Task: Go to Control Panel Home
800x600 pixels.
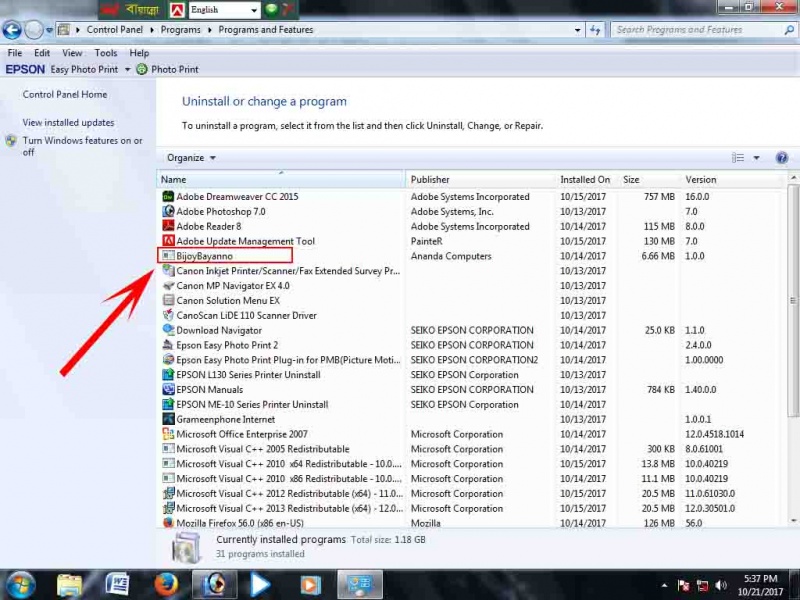Action: click(x=65, y=94)
